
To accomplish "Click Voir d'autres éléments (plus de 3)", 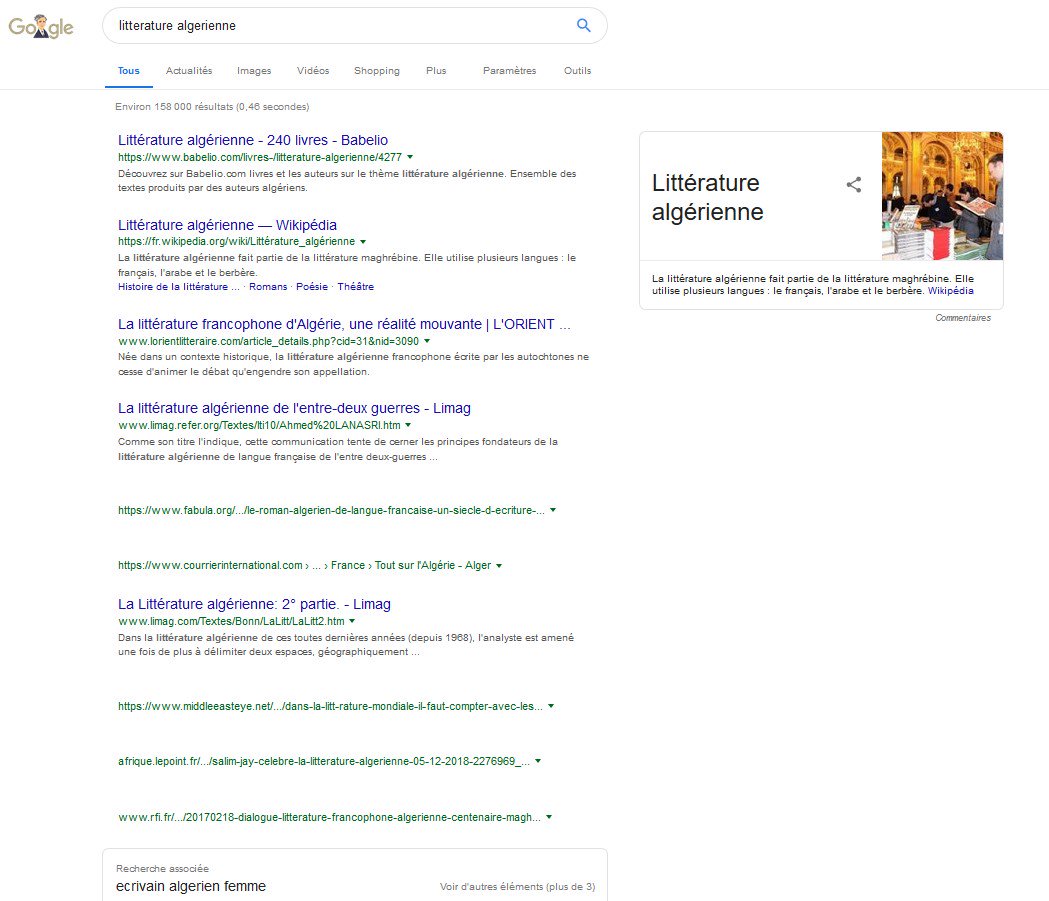I will 517,887.
